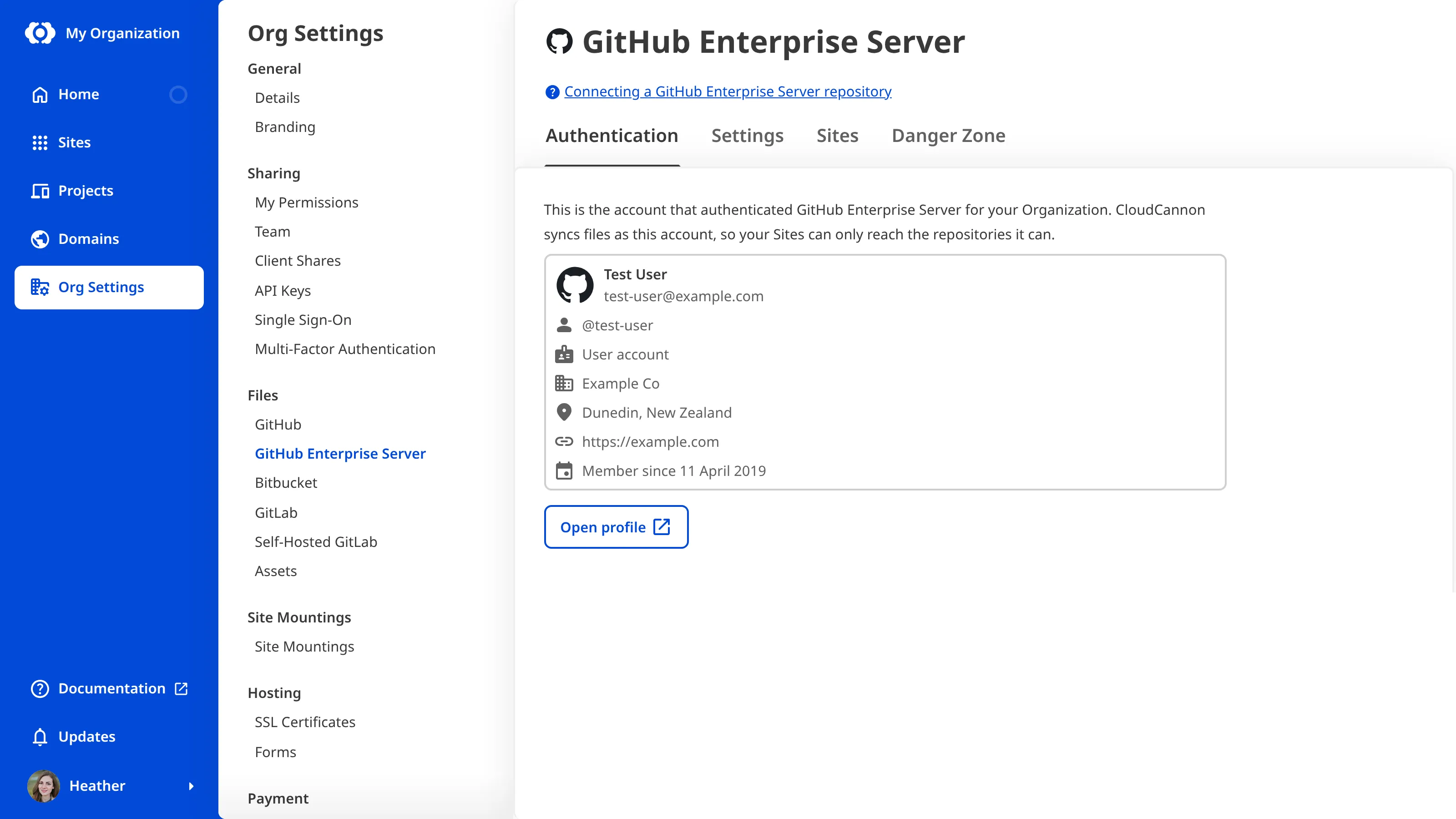Click the external link icon in Open profile
This screenshot has height=819, width=1456.
coord(661,527)
